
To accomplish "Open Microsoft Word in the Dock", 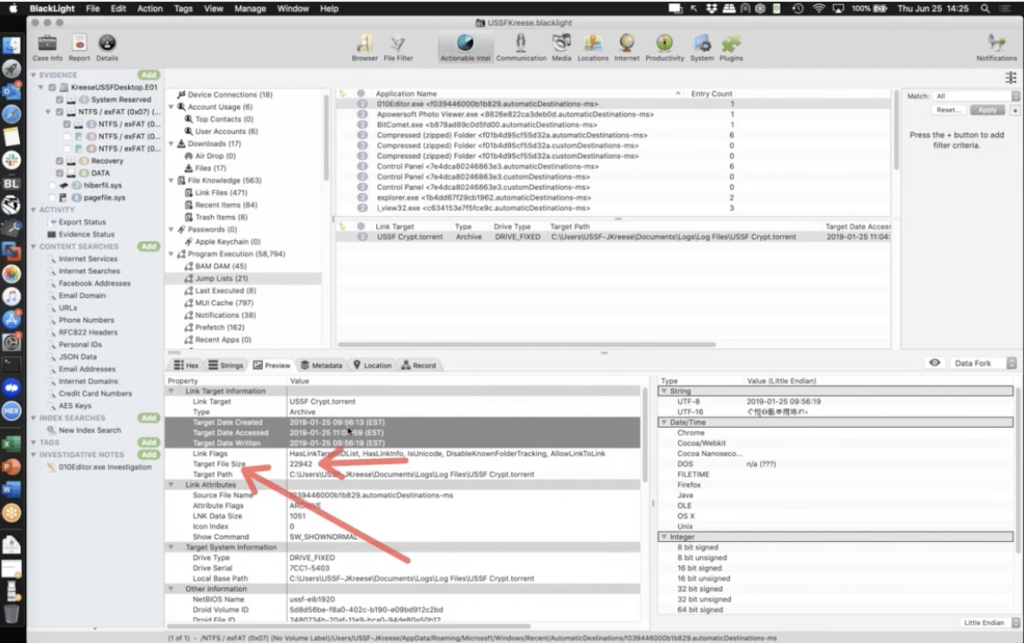I will pos(11,489).
